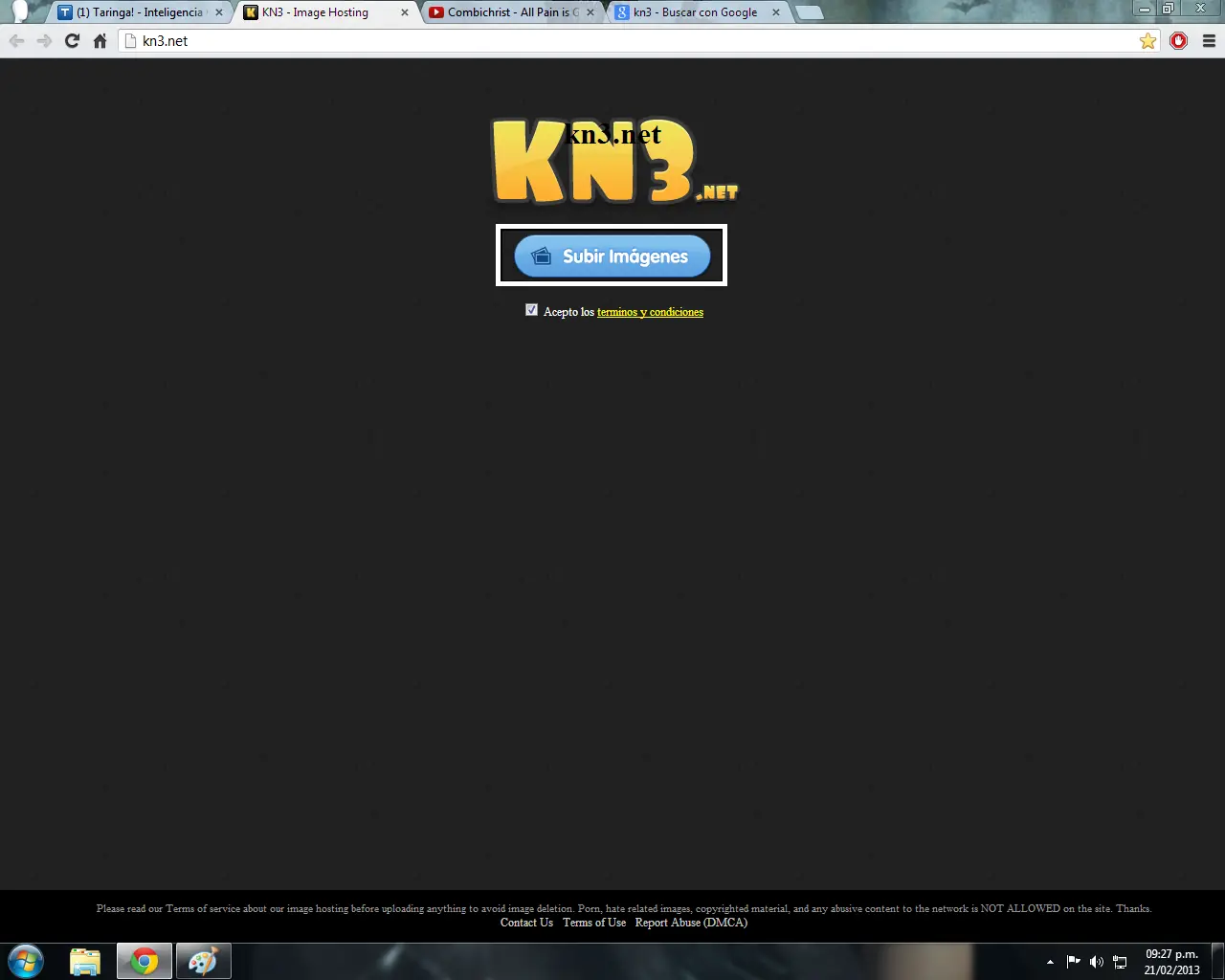Open the Chrome menu icon
The height and width of the screenshot is (980, 1225).
(1209, 41)
